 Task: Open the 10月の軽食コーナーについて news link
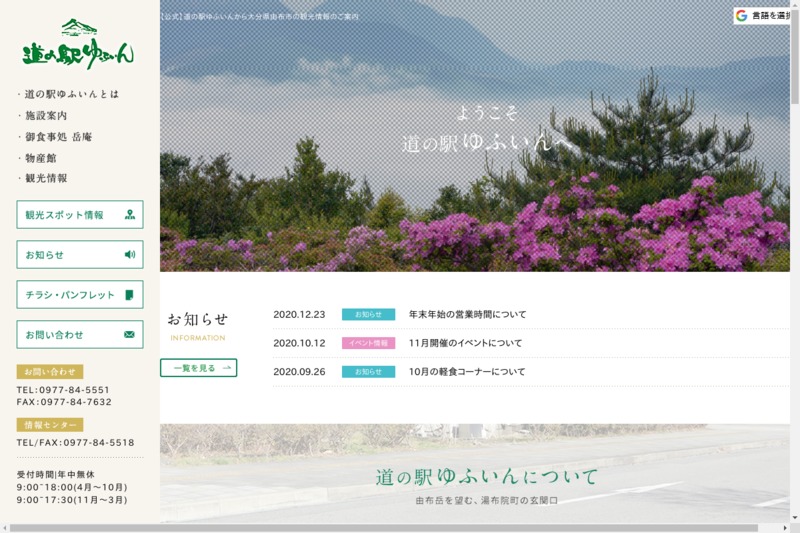click(x=467, y=372)
